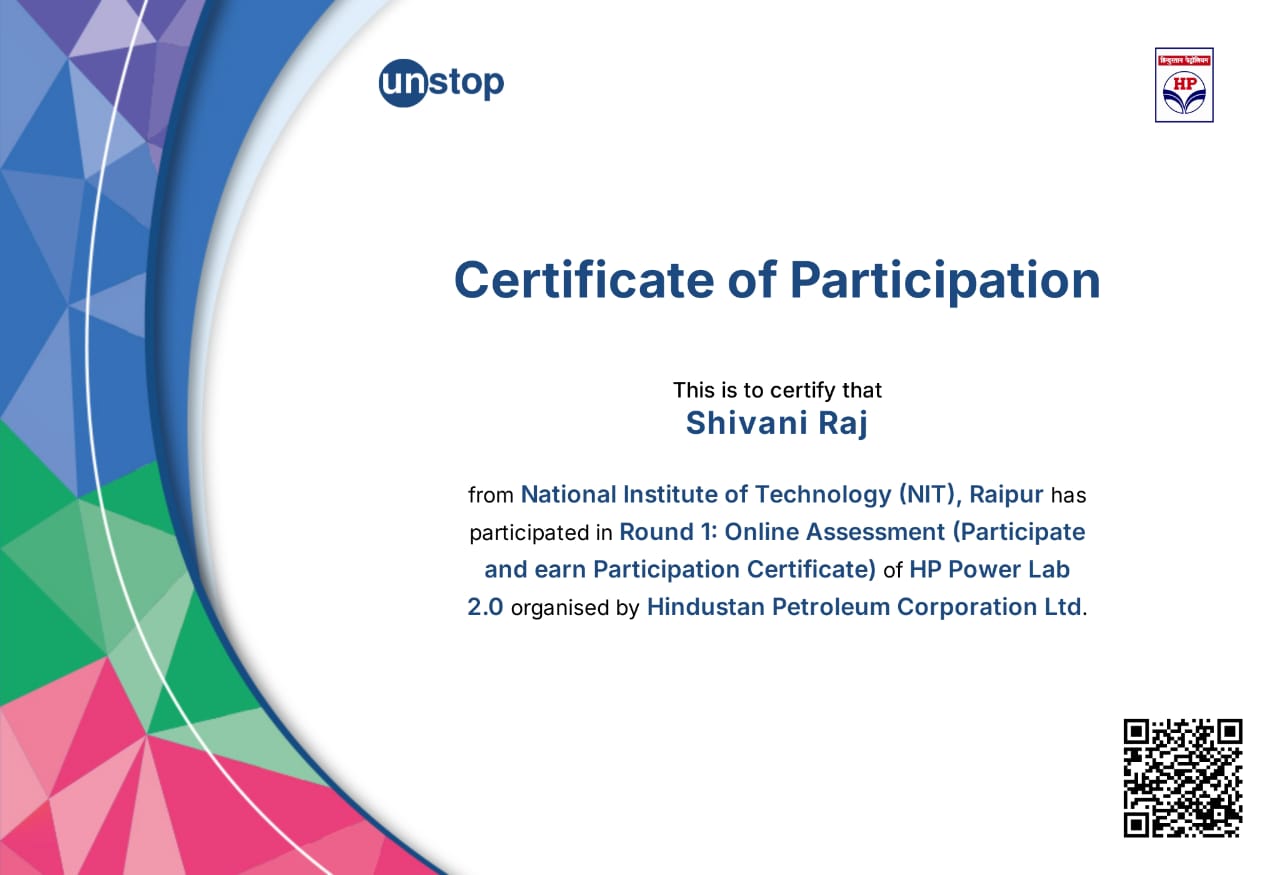The width and height of the screenshot is (1280, 875).
Task: Click the word "Certificate" in the heading
Action: [x=584, y=280]
